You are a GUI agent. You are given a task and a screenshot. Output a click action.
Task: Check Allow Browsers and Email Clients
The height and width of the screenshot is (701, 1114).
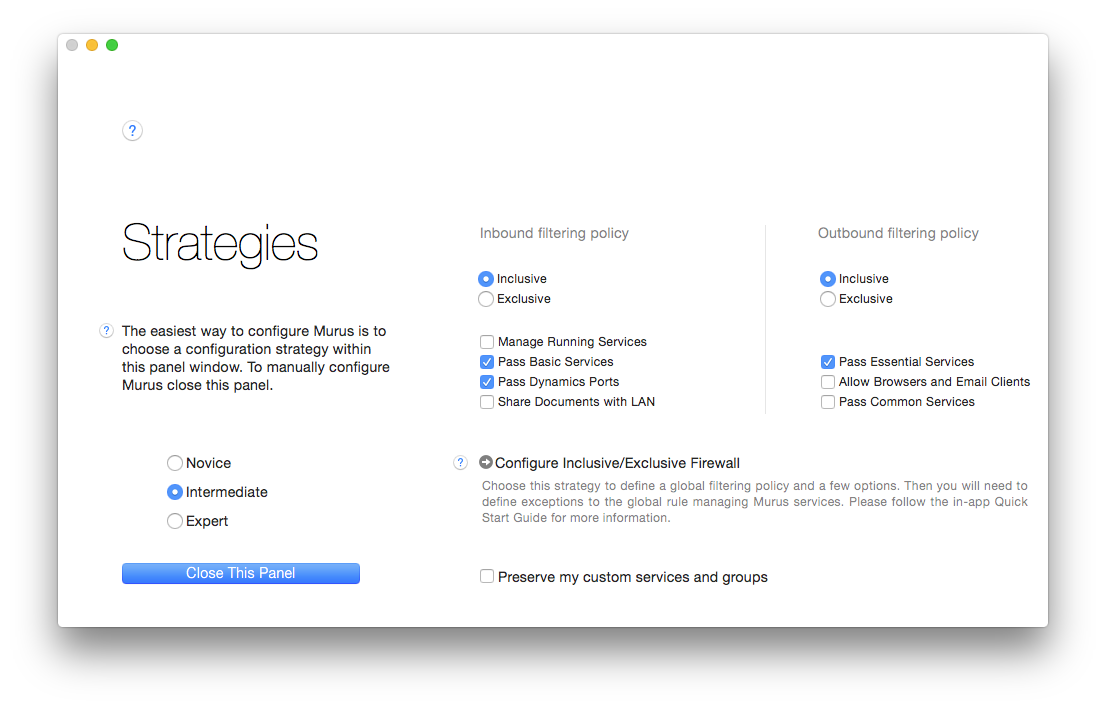point(828,382)
